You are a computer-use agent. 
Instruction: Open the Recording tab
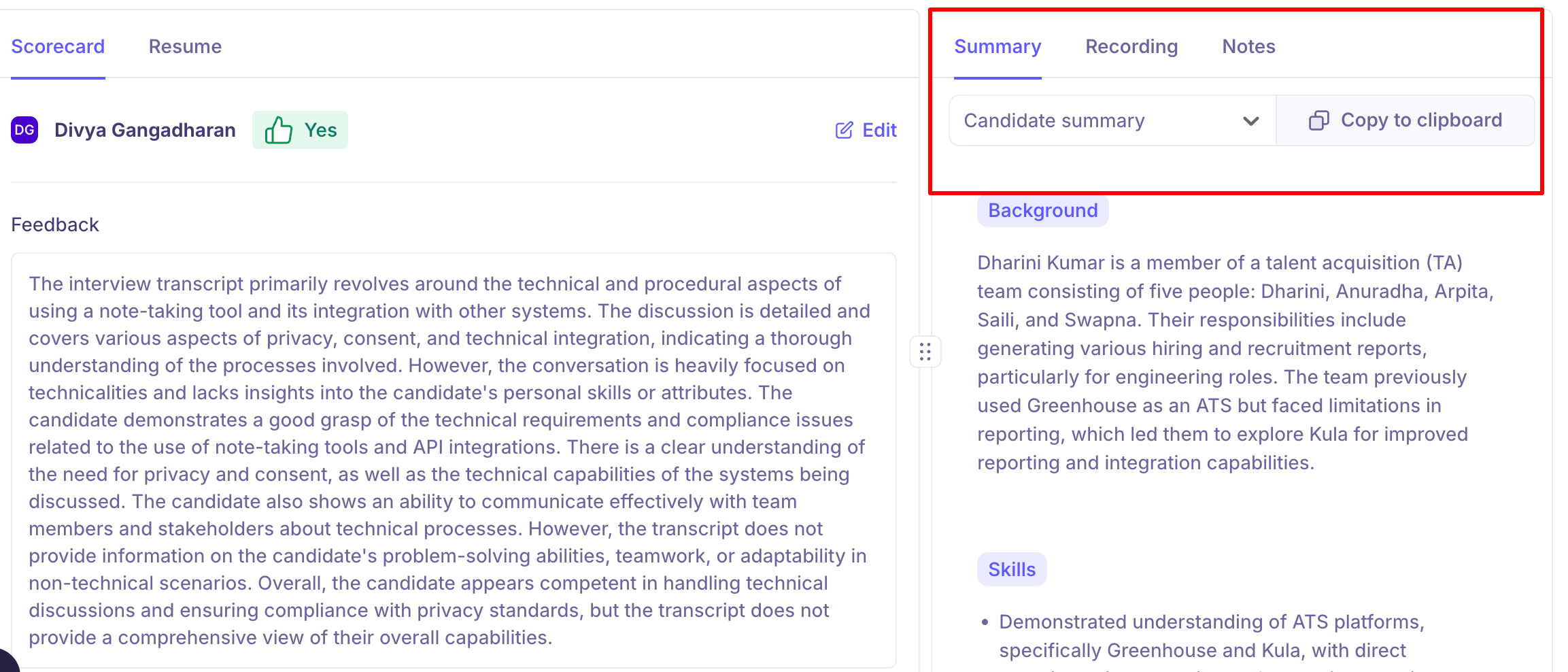(1131, 46)
